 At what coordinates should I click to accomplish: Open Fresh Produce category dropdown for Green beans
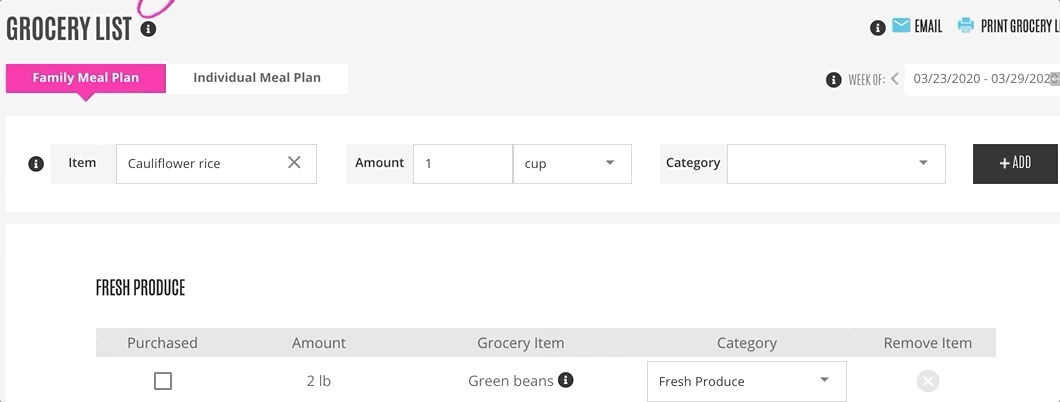coord(746,381)
